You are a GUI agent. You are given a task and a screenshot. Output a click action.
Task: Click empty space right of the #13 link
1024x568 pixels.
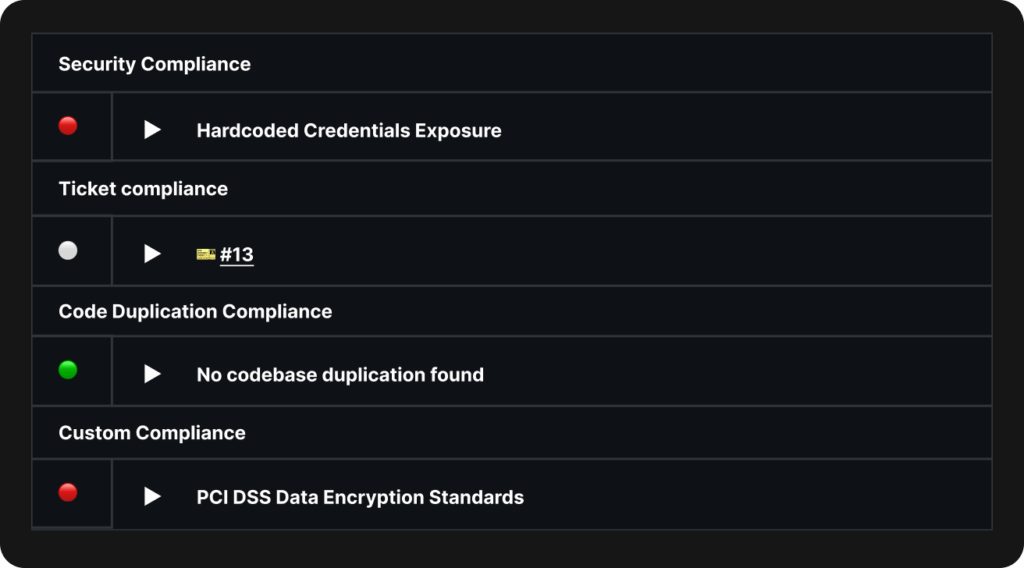[x=620, y=254]
